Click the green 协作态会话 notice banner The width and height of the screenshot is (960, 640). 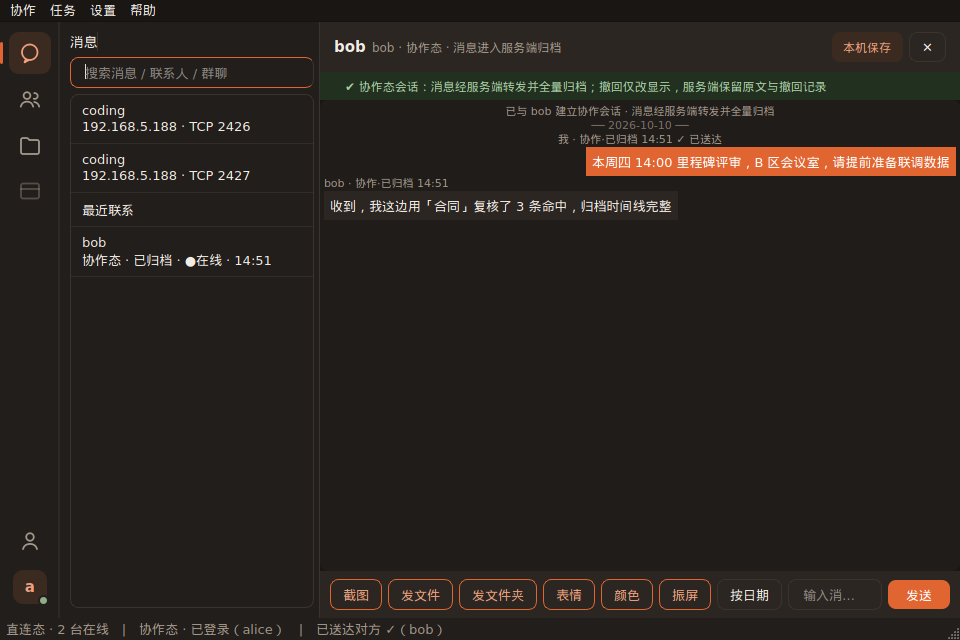640,86
